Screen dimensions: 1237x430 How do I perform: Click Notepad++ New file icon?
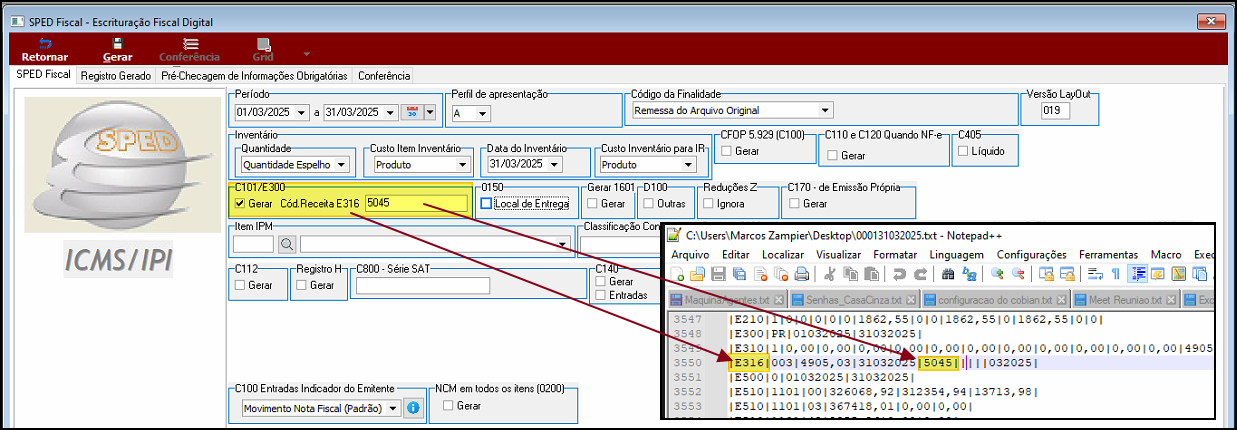pos(677,273)
